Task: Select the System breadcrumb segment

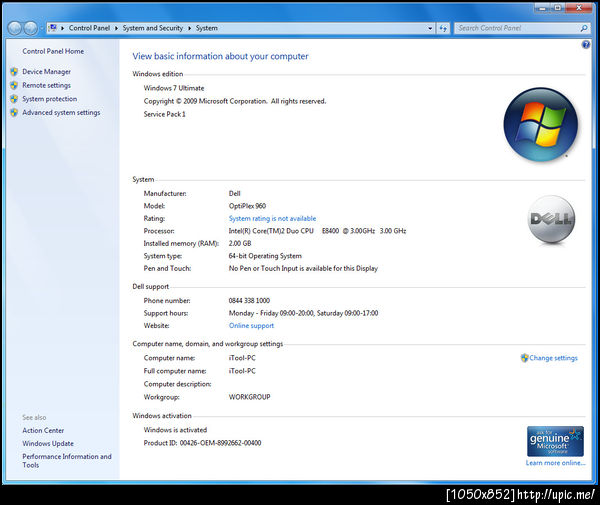Action: (207, 28)
